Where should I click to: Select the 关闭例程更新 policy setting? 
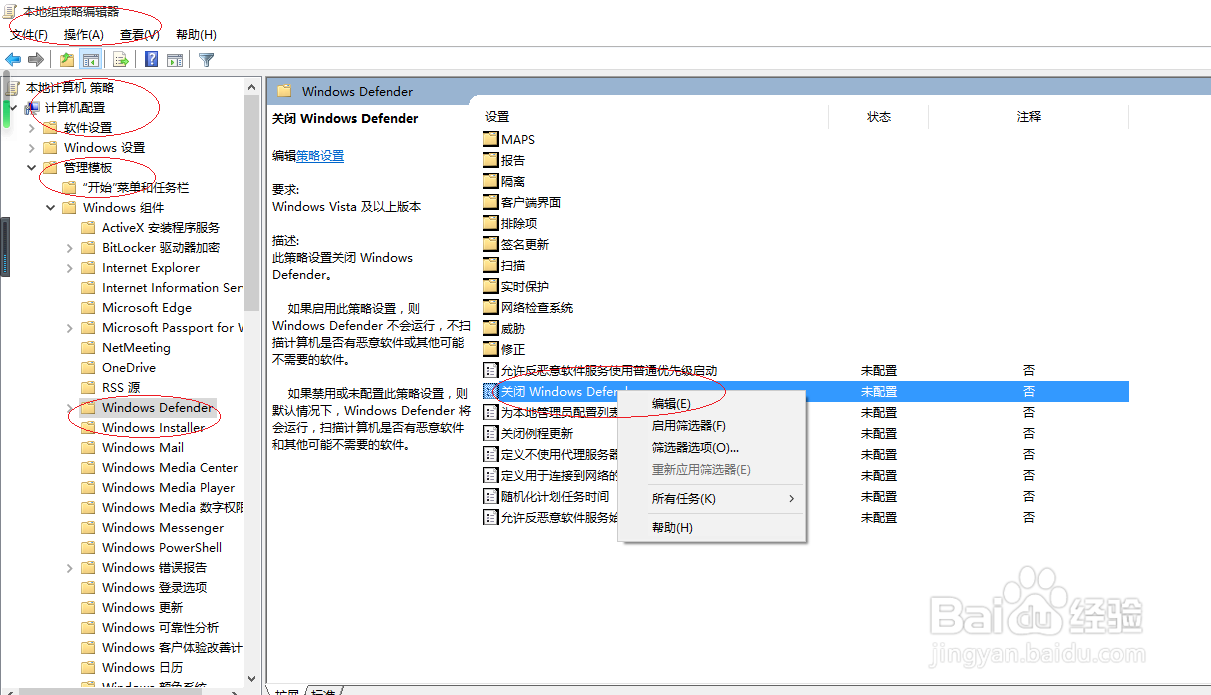click(528, 434)
